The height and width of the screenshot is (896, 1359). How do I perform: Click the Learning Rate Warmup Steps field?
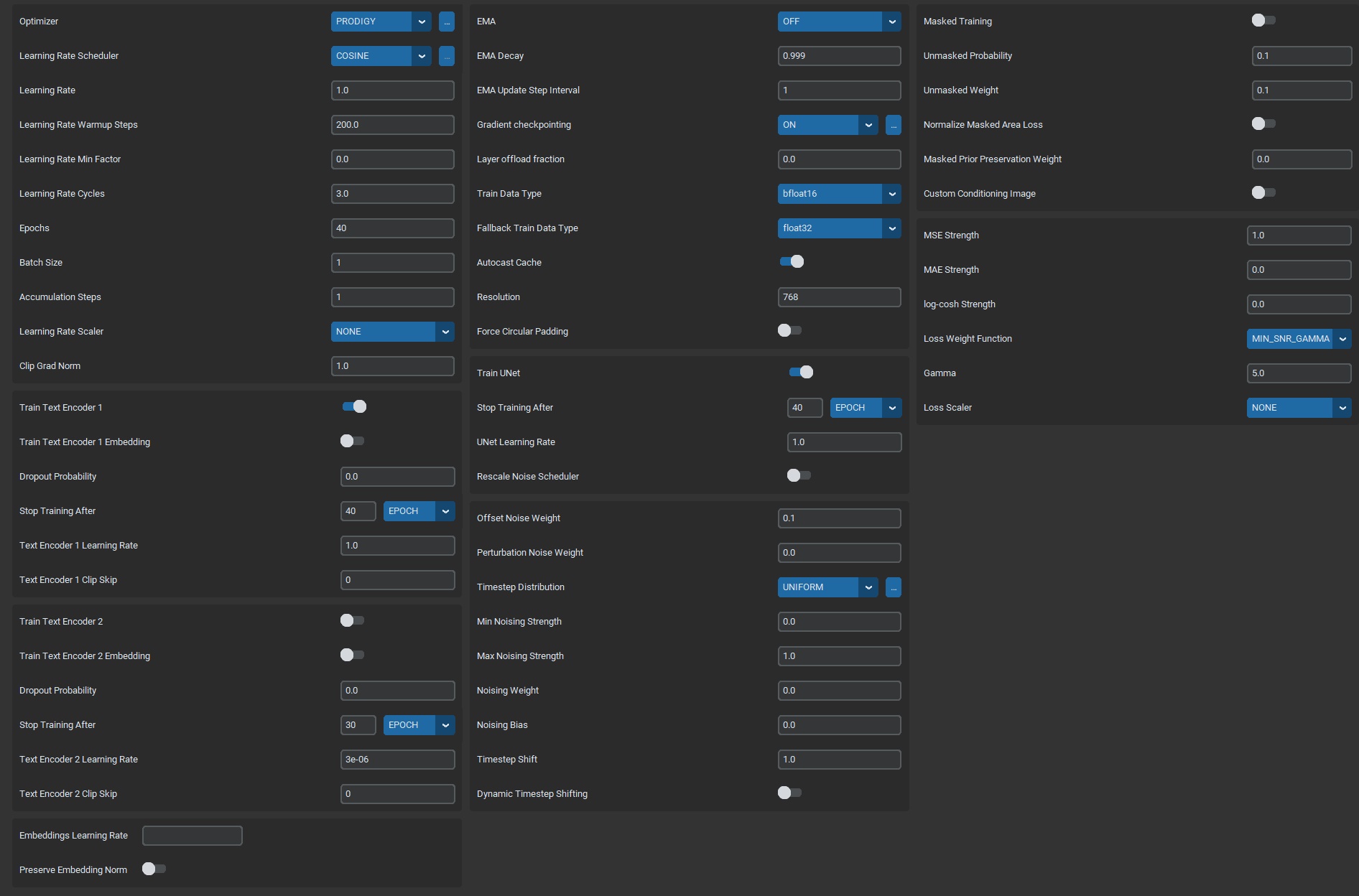tap(393, 125)
